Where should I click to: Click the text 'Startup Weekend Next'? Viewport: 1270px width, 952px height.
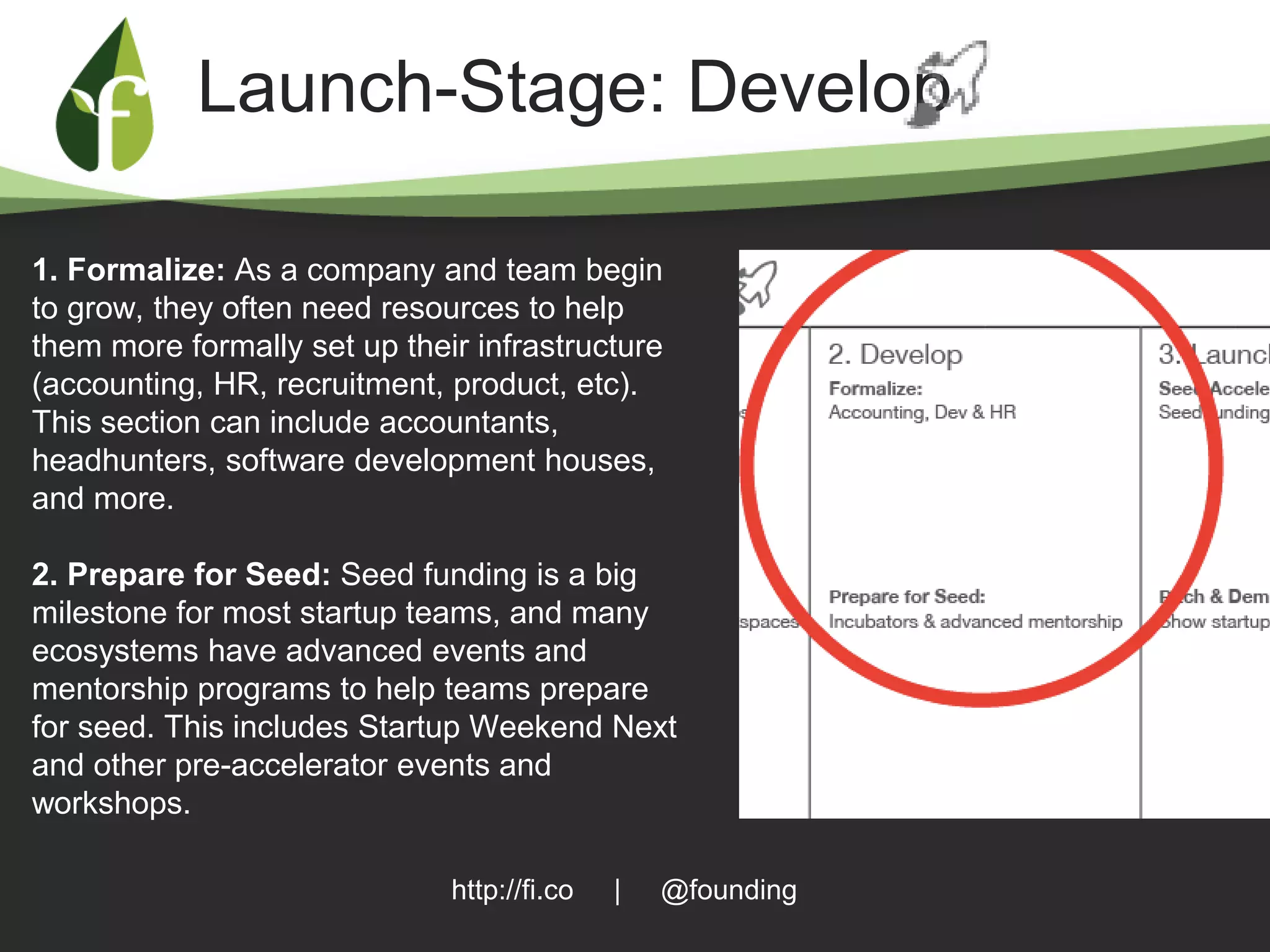pyautogui.click(x=517, y=726)
